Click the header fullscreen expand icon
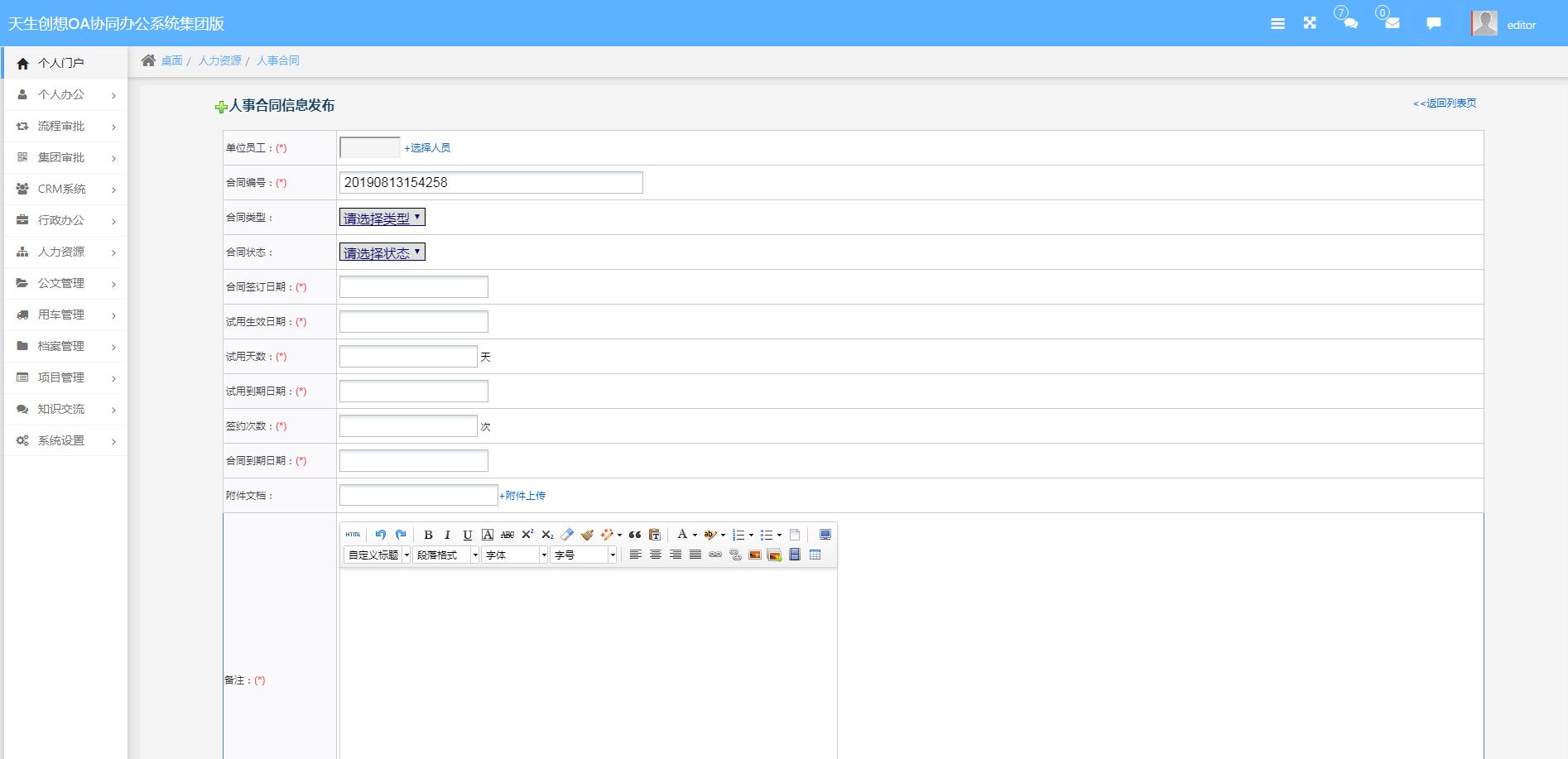 tap(1310, 23)
